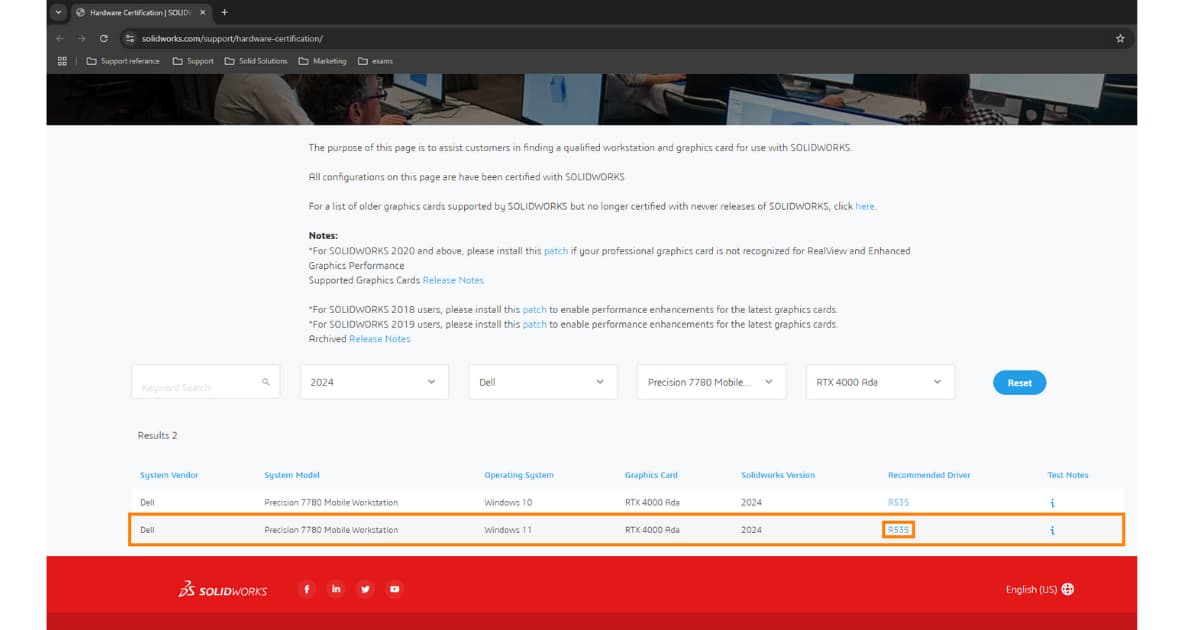Open the Dell vendor dropdown

(542, 382)
